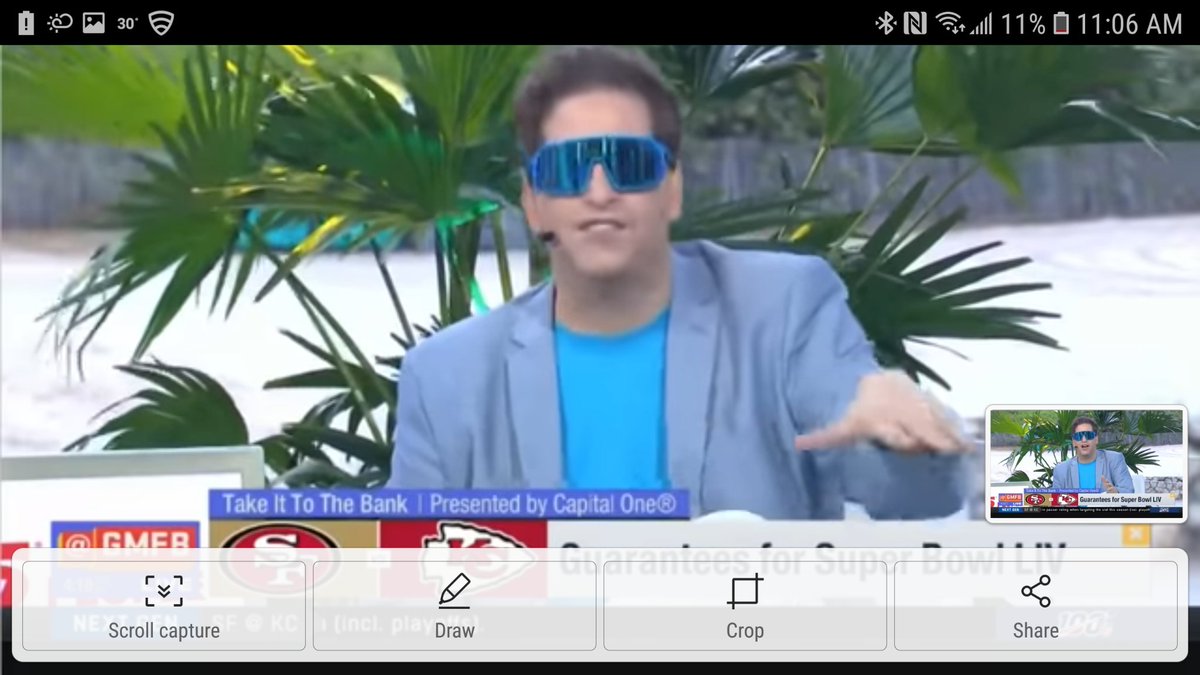Tap the cellular signal bars icon
Image resolution: width=1200 pixels, height=675 pixels.
982,23
